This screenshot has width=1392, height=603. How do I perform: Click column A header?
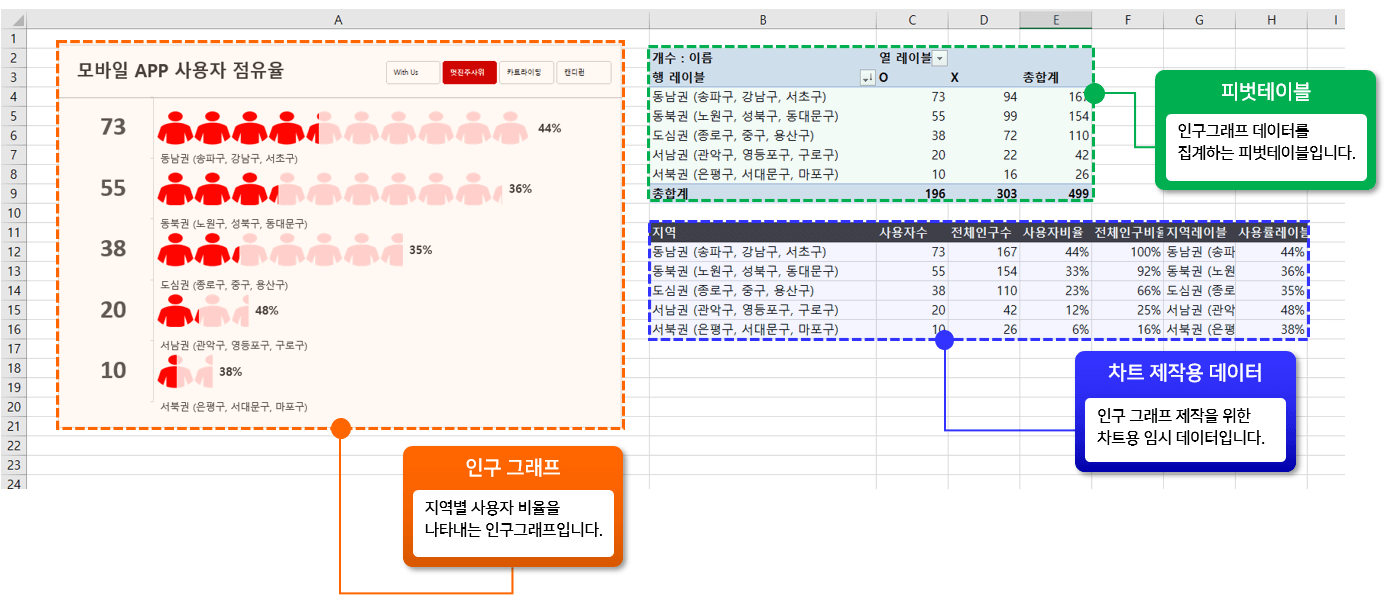tap(338, 20)
